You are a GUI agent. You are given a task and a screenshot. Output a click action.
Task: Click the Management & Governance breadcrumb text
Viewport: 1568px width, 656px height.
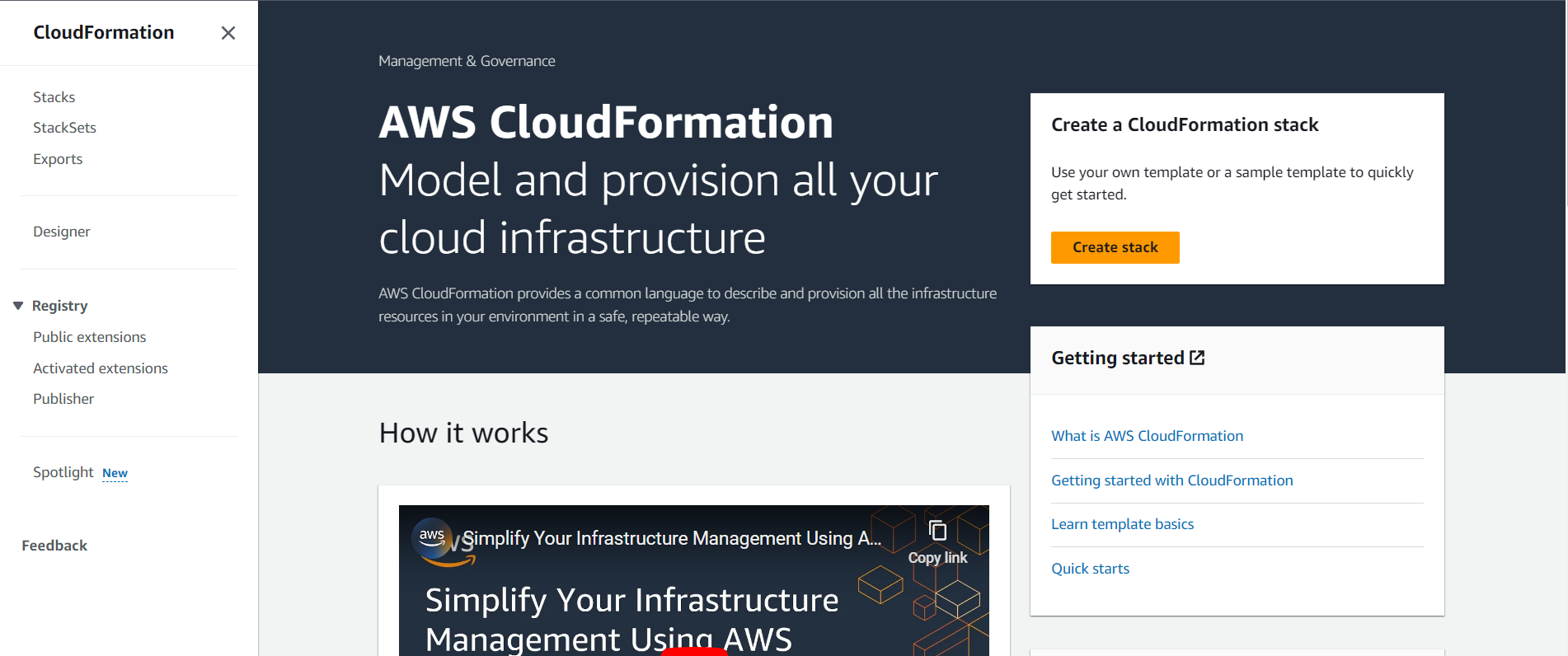coord(467,61)
